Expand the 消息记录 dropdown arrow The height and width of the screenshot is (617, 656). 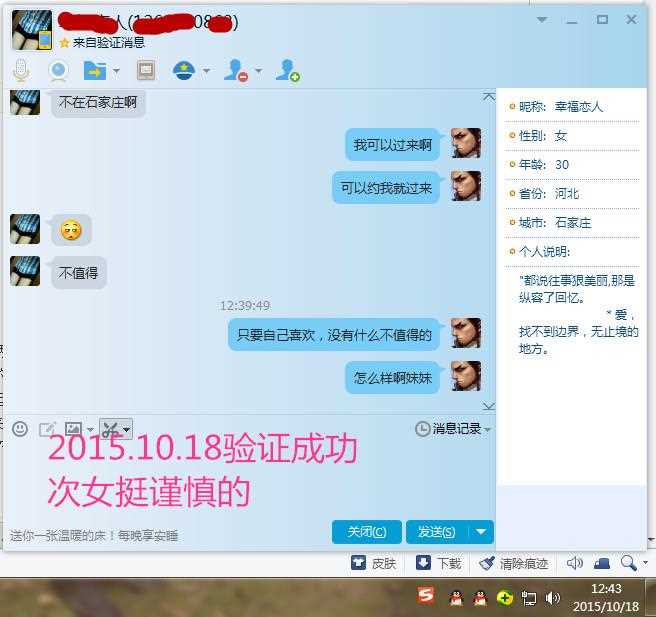tap(487, 429)
